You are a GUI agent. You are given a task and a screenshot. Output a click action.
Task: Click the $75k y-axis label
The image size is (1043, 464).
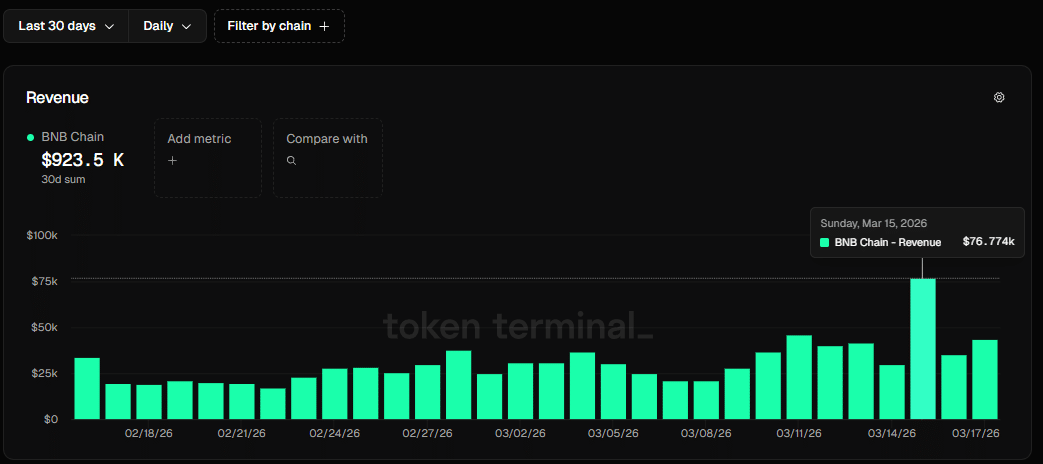[x=45, y=282]
